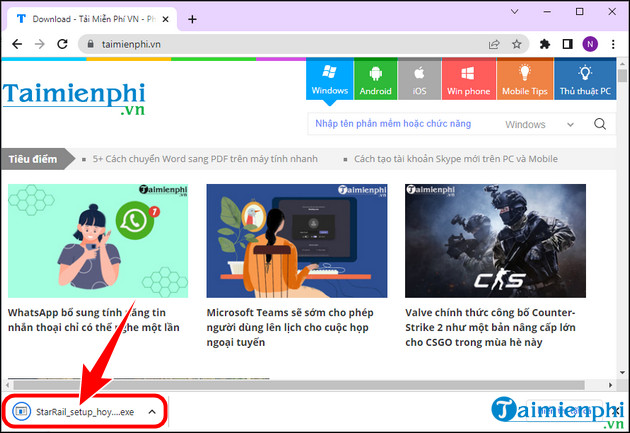Click the share page icon in address bar
Image resolution: width=630 pixels, height=433 pixels.
[494, 44]
